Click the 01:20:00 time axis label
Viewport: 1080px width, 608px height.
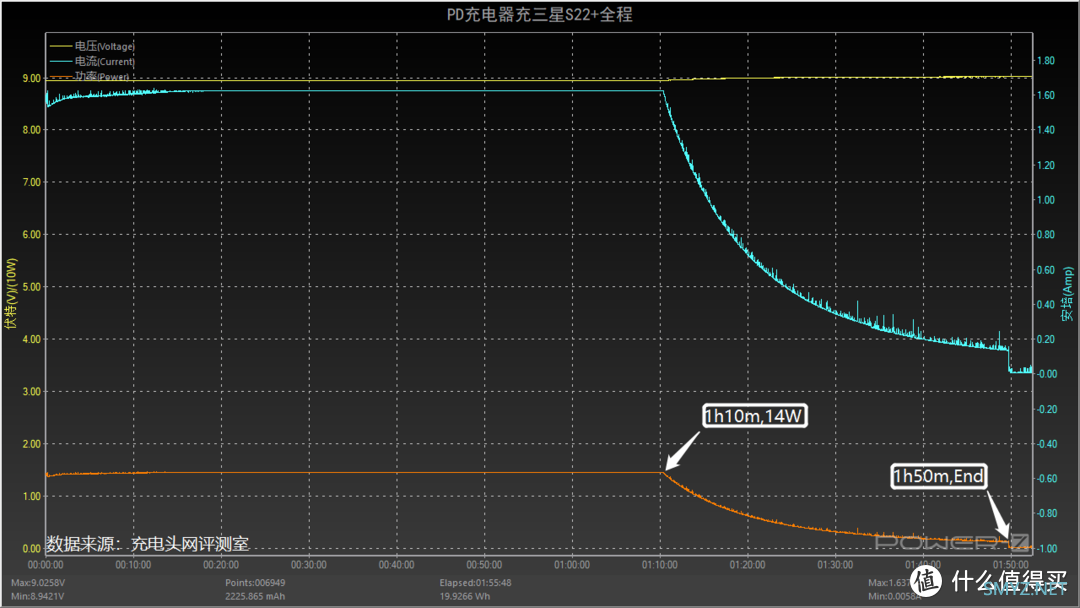coord(747,565)
